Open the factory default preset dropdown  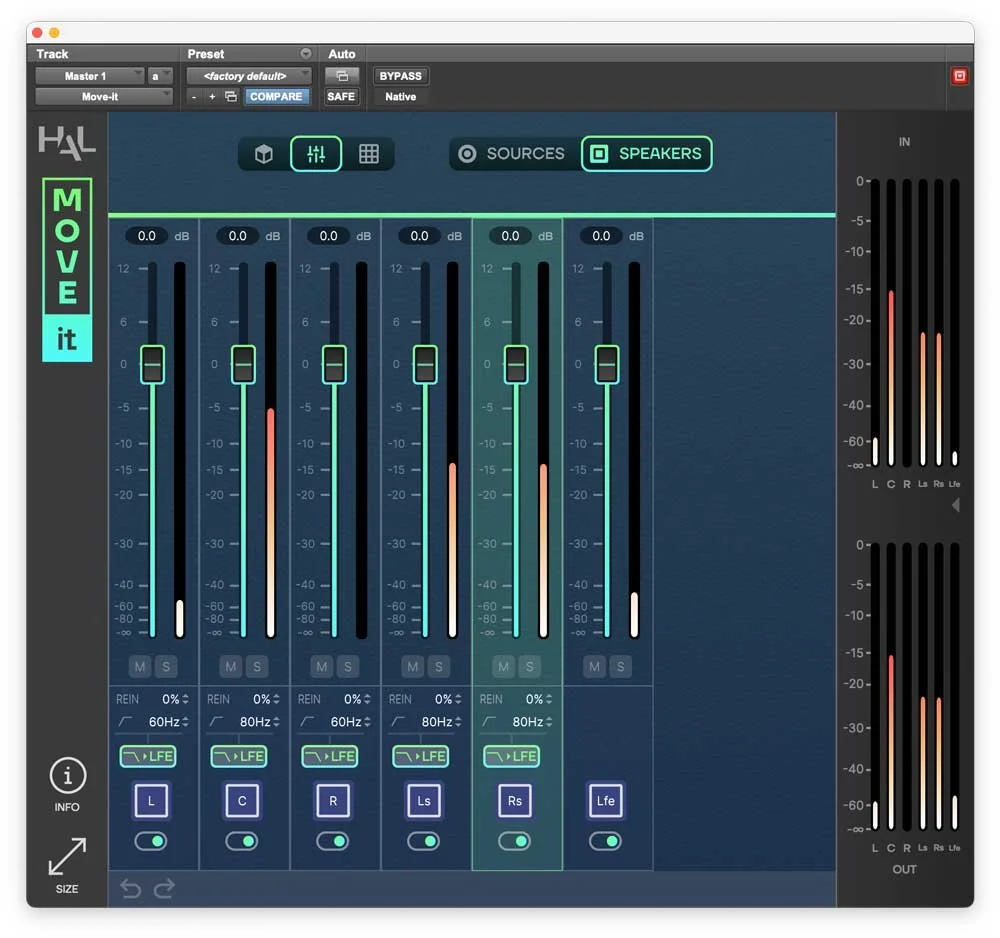(249, 77)
